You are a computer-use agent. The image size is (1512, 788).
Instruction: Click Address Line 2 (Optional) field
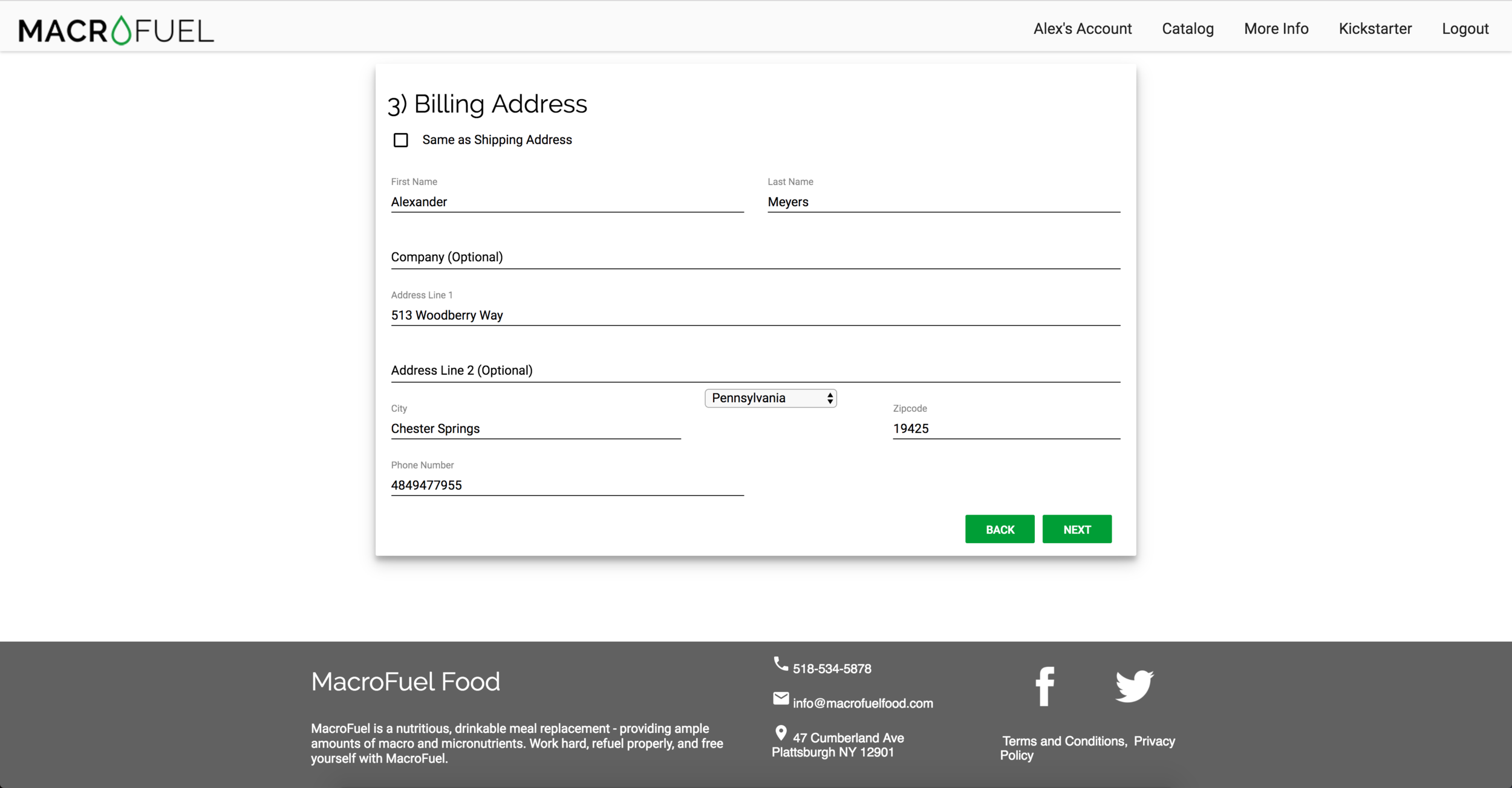[x=756, y=371]
